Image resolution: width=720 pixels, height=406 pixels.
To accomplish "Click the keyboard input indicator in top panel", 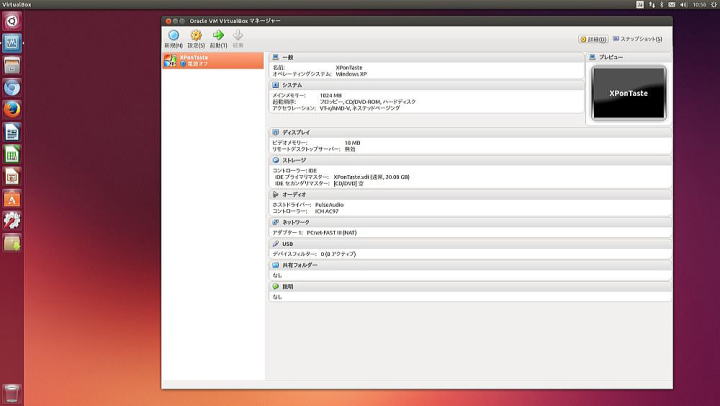I will (x=640, y=5).
